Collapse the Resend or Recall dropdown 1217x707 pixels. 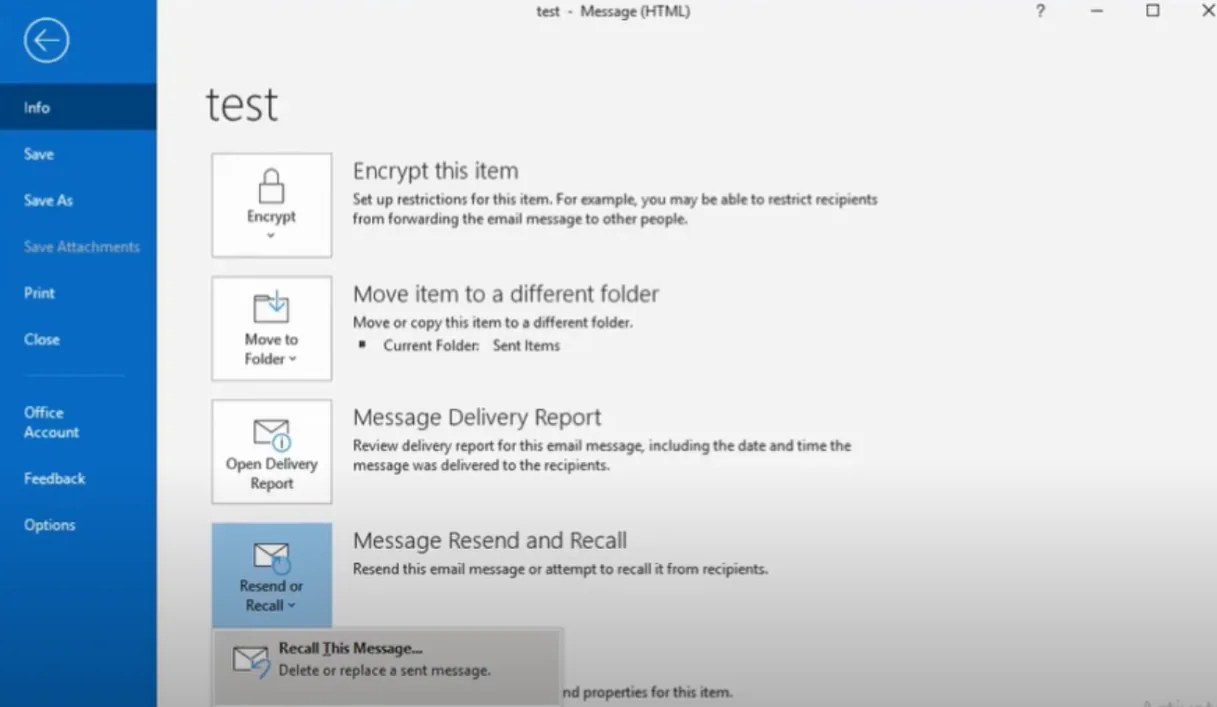click(292, 605)
